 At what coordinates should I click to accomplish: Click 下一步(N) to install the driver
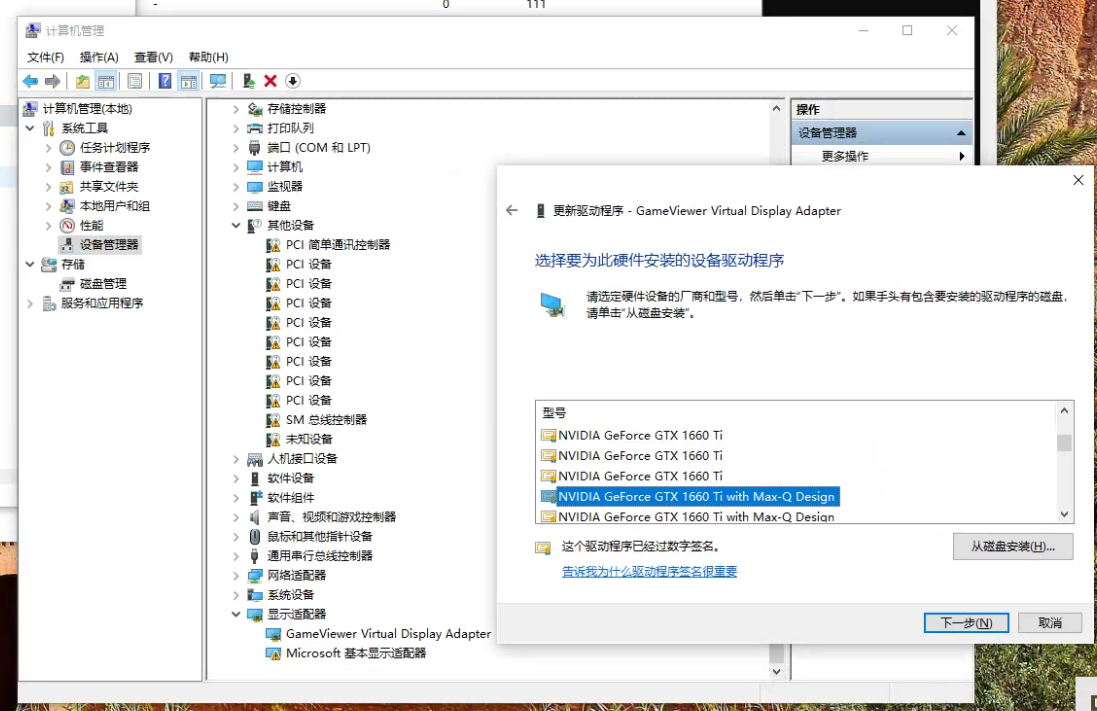pyautogui.click(x=964, y=622)
